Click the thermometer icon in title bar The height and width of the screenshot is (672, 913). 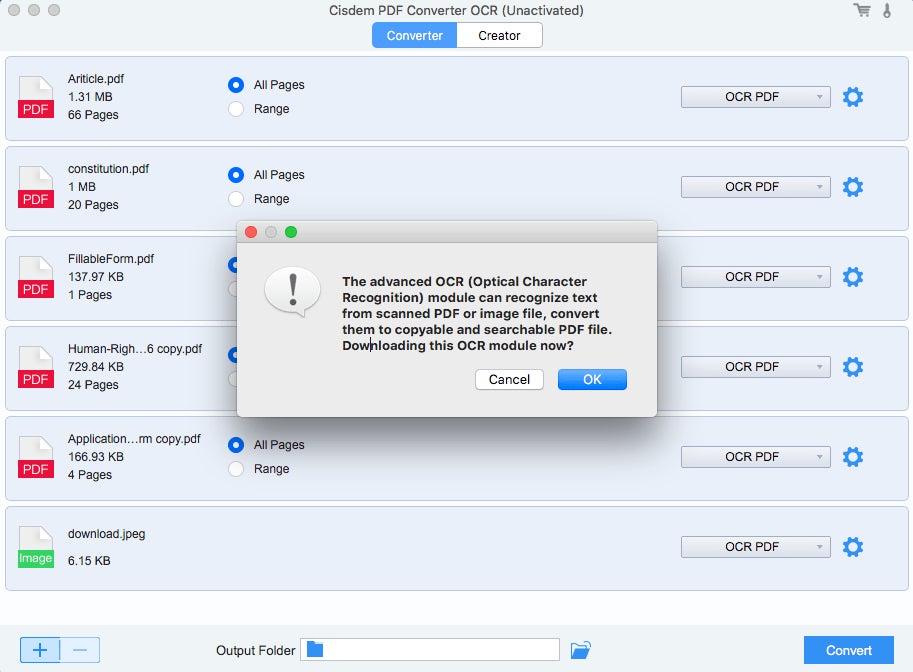pos(887,10)
